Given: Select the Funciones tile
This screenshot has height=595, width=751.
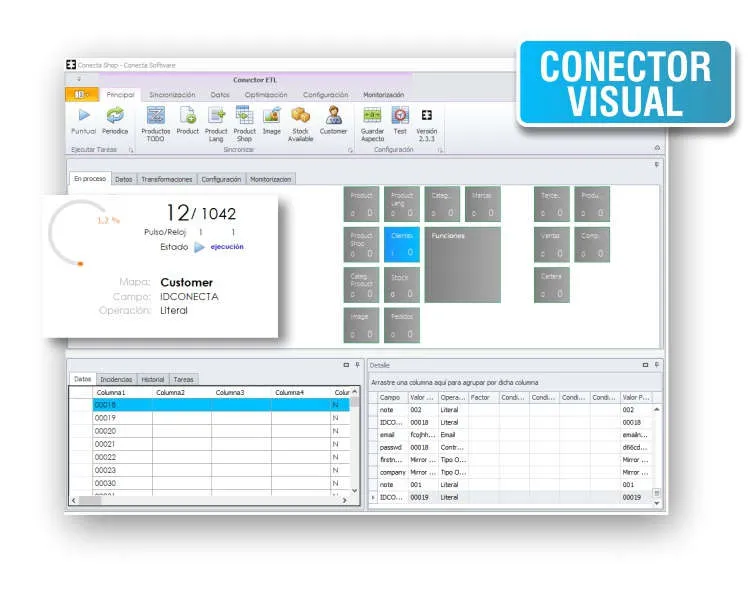Looking at the screenshot, I should point(463,264).
